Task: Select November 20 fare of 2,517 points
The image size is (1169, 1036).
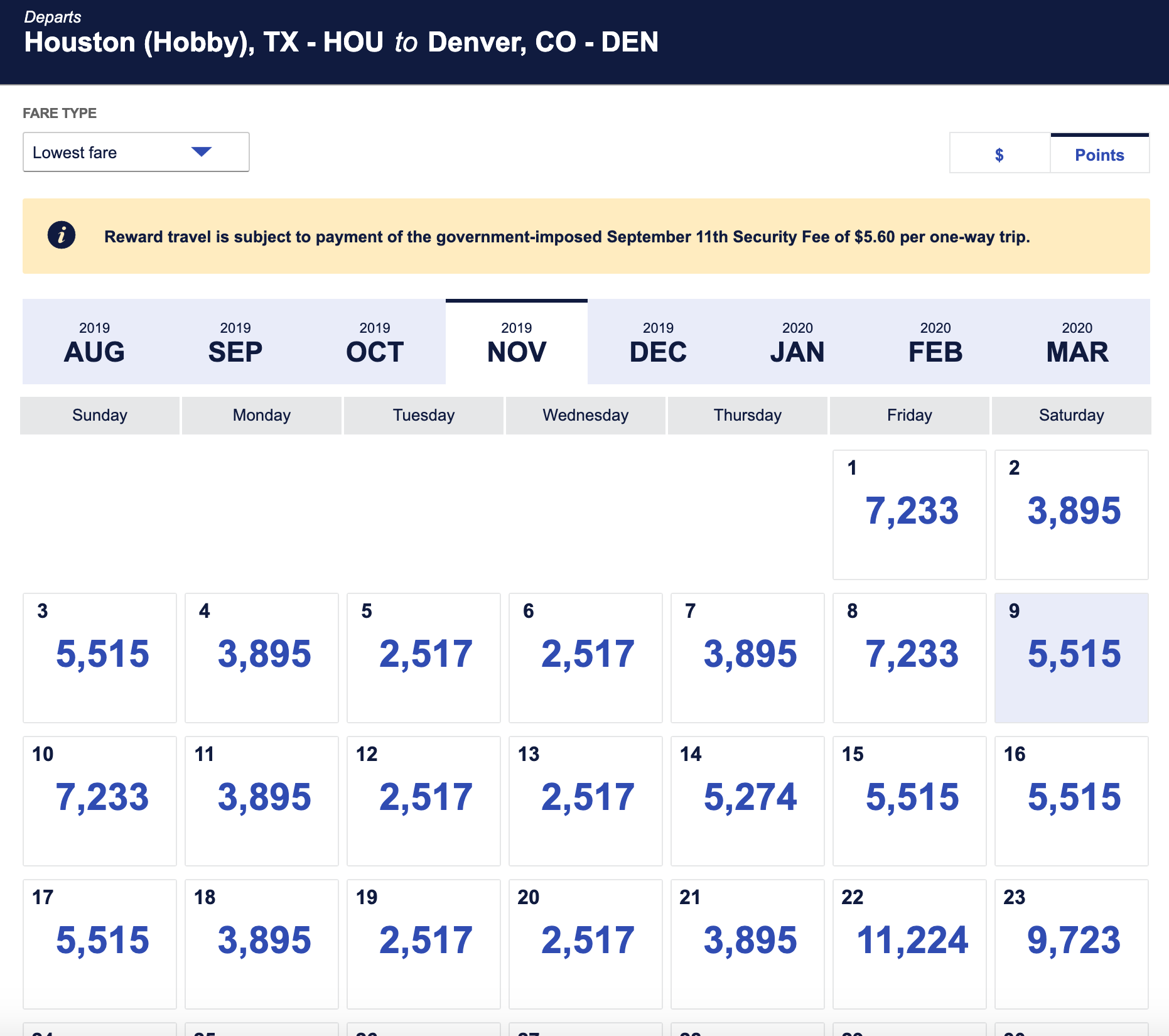Action: (x=586, y=943)
